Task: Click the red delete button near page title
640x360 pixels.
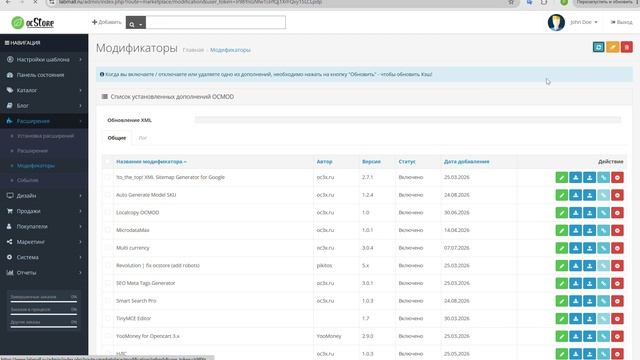Action: point(627,47)
